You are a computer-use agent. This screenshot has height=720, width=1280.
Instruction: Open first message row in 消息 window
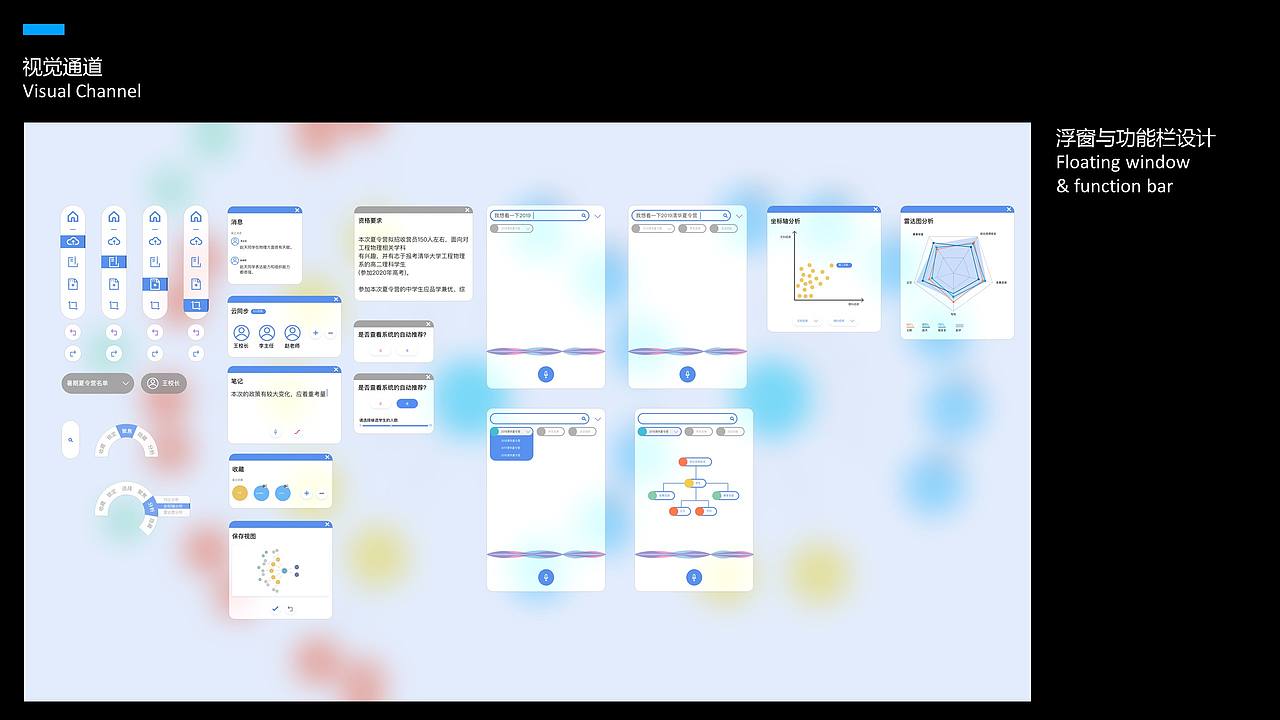(264, 244)
